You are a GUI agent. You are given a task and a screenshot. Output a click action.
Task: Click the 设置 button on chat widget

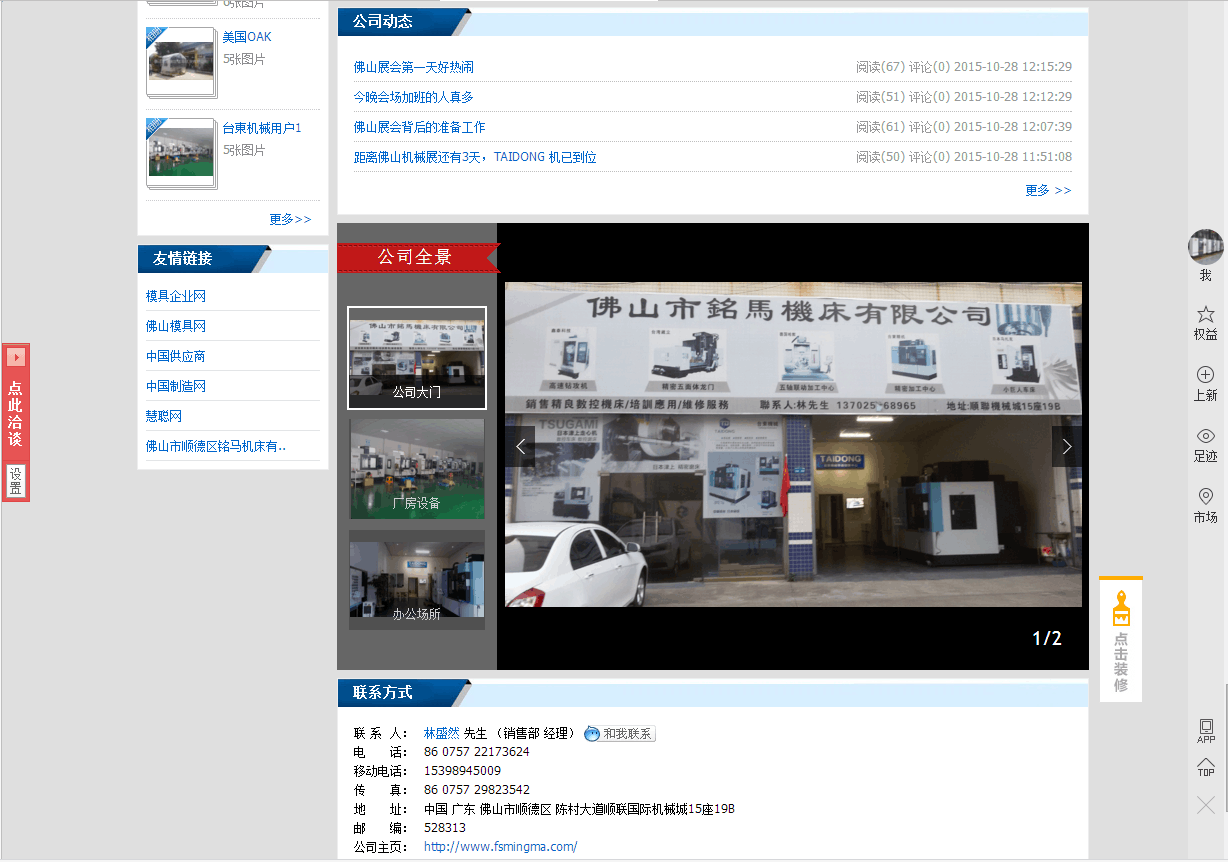[16, 480]
